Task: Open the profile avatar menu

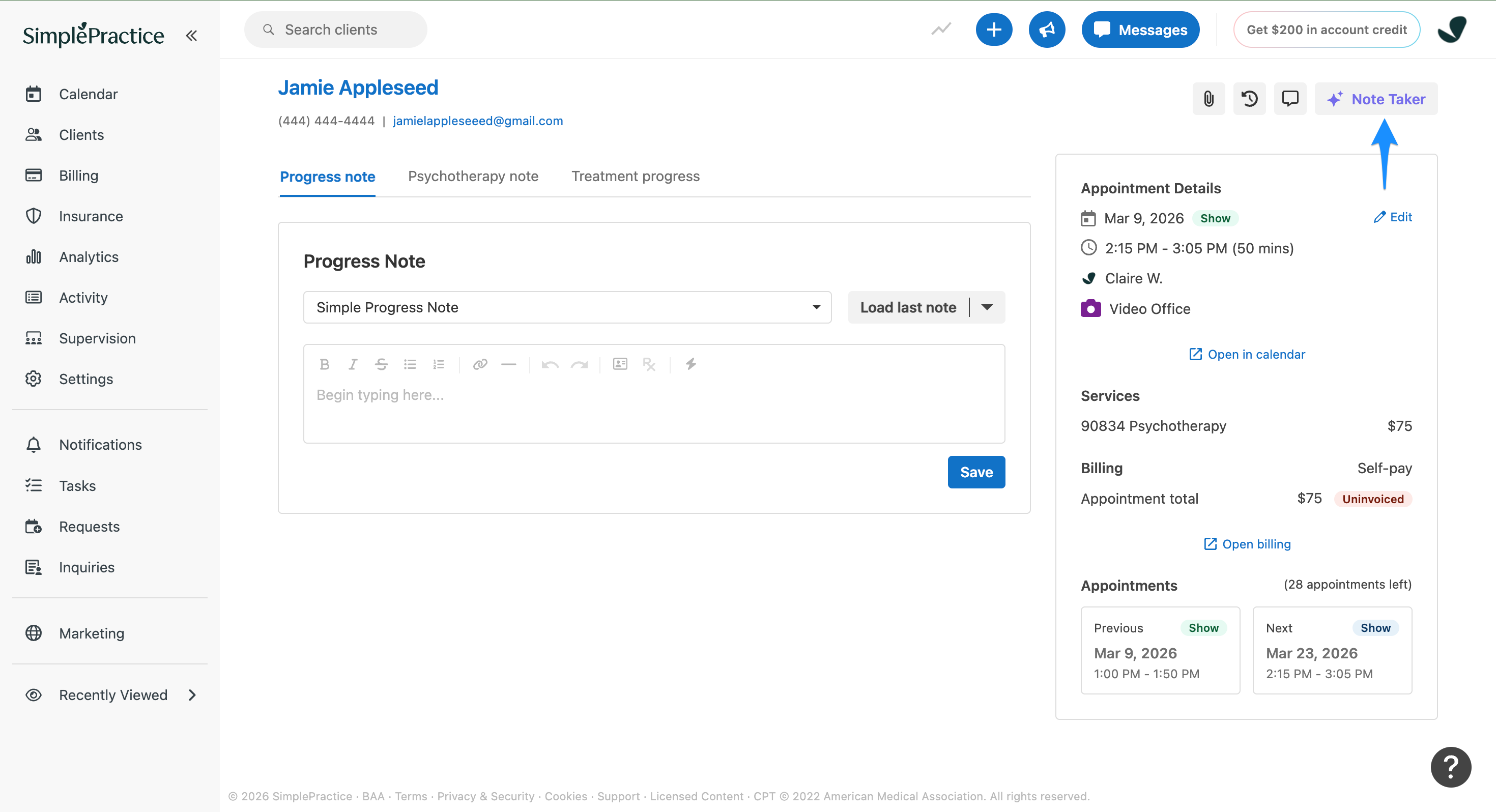Action: (1452, 29)
